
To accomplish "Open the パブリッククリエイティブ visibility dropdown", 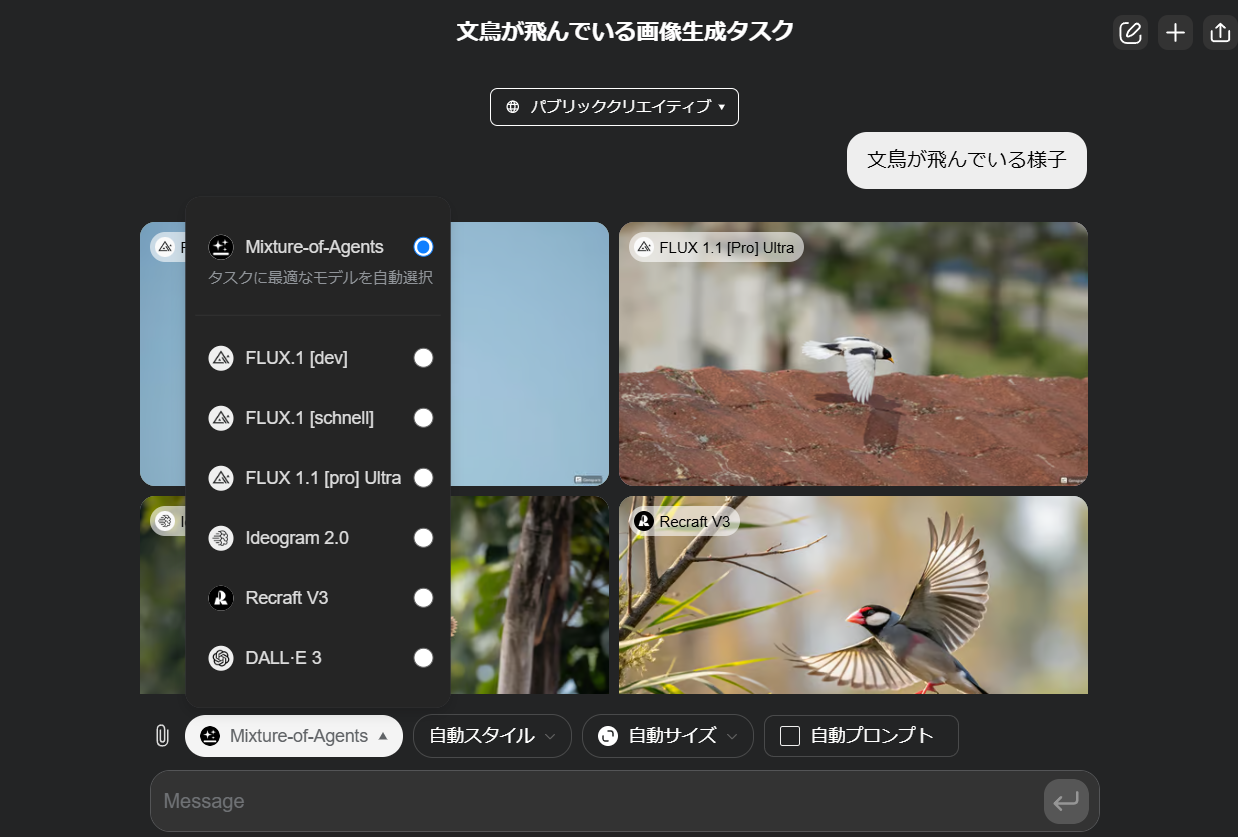I will 614,107.
